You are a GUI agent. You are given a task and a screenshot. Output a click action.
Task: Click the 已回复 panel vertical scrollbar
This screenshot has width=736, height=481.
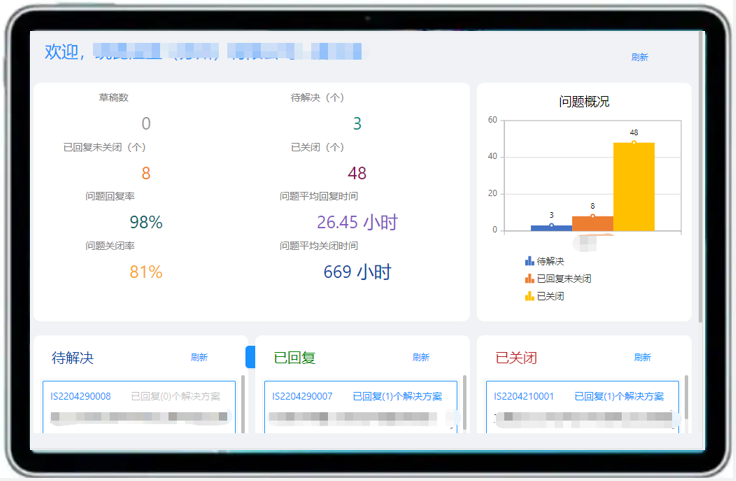pyautogui.click(x=464, y=400)
